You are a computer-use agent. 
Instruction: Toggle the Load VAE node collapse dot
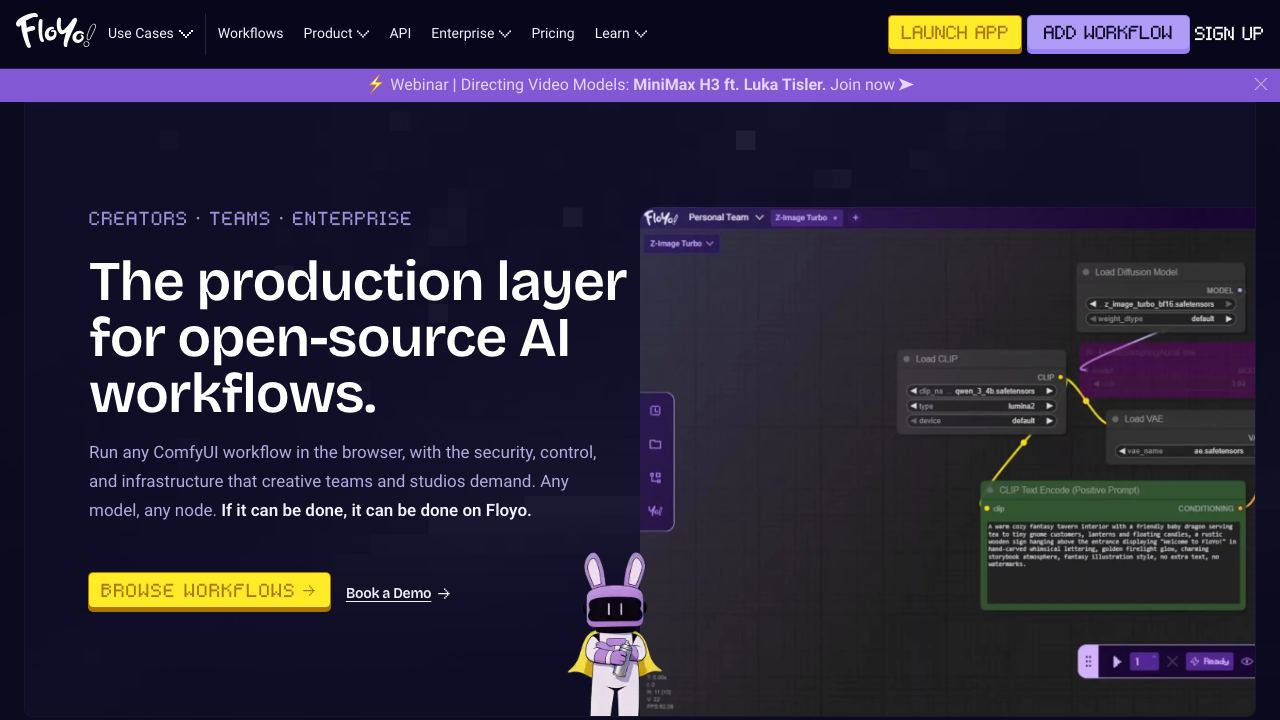(1115, 419)
